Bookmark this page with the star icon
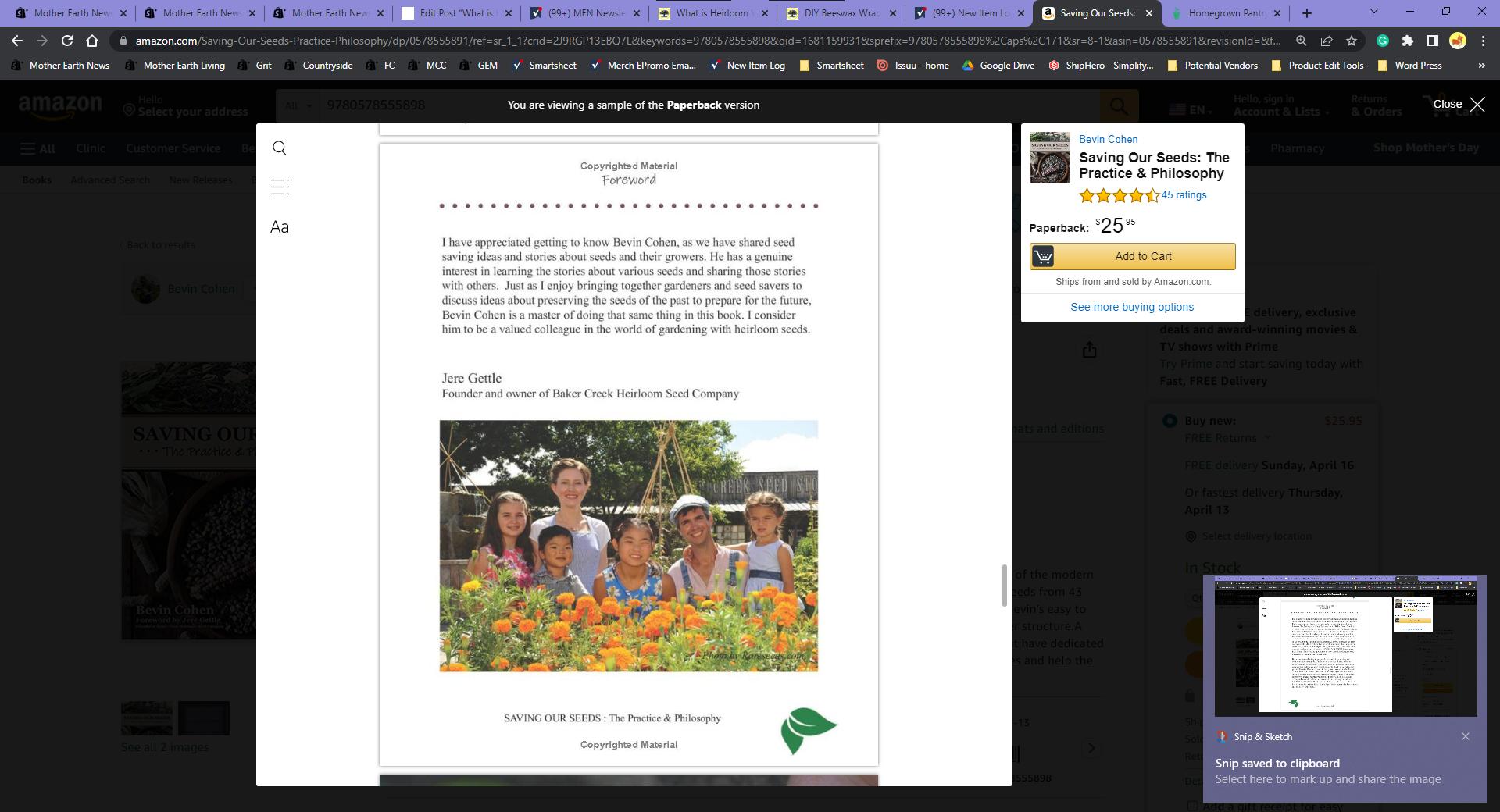This screenshot has height=812, width=1500. click(1352, 41)
